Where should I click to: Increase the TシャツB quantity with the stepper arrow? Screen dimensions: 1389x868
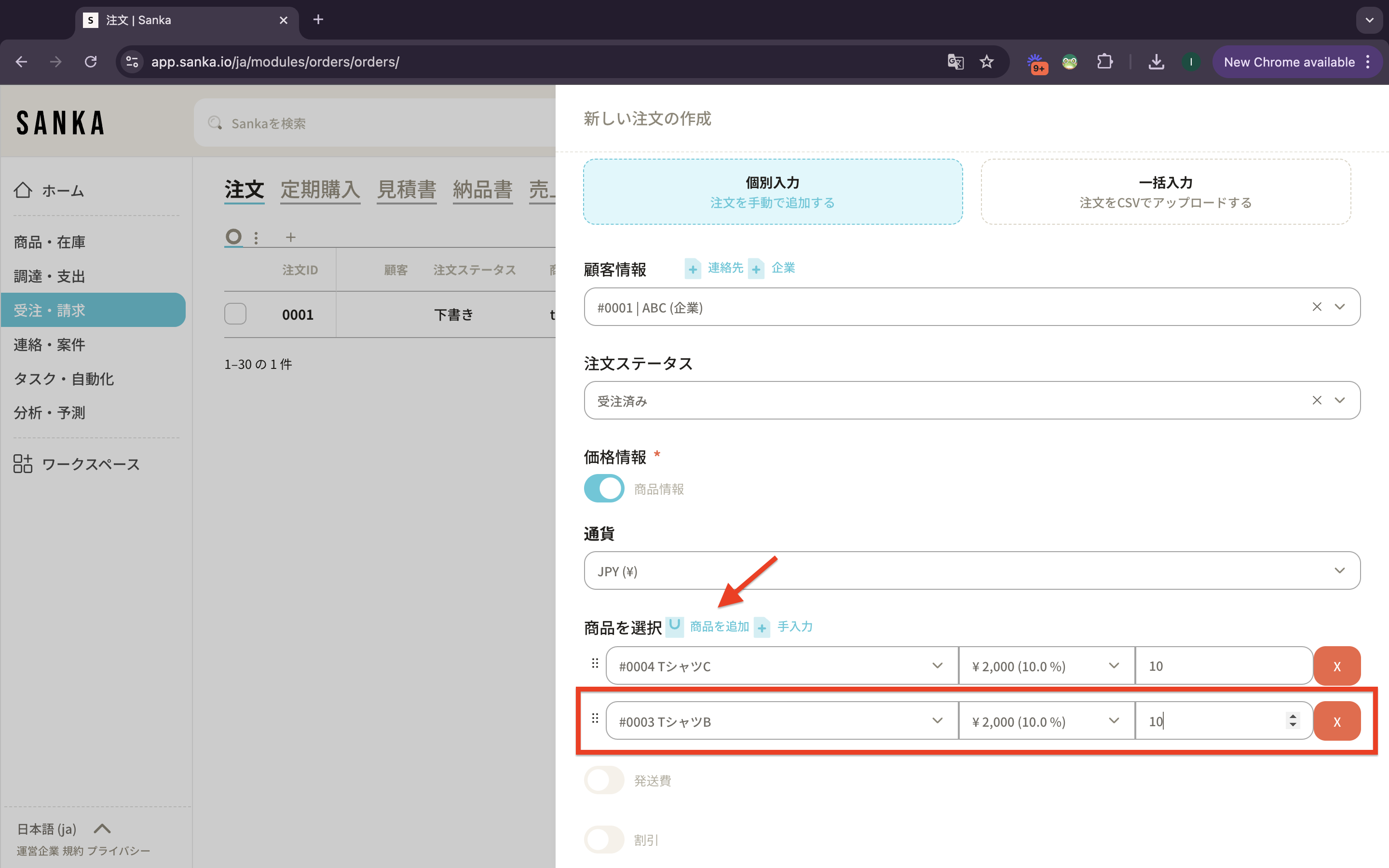1293,716
